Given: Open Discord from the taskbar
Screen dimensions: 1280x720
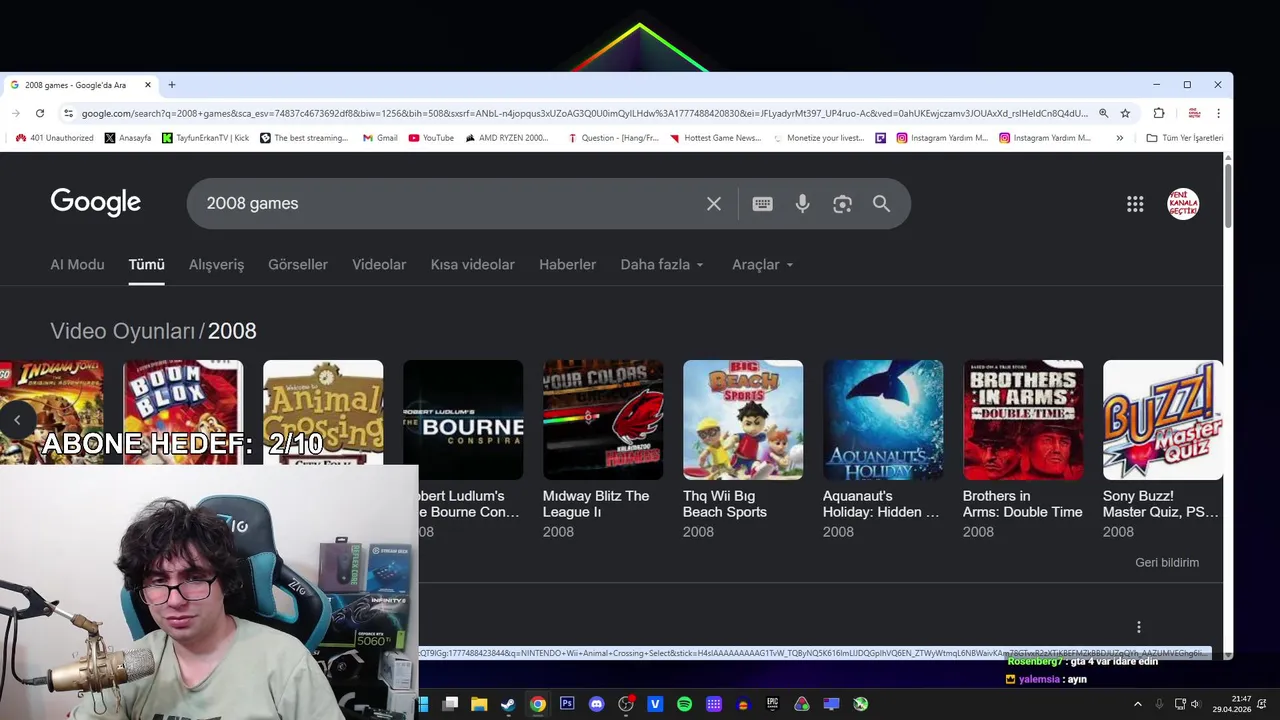Looking at the screenshot, I should coord(597,704).
